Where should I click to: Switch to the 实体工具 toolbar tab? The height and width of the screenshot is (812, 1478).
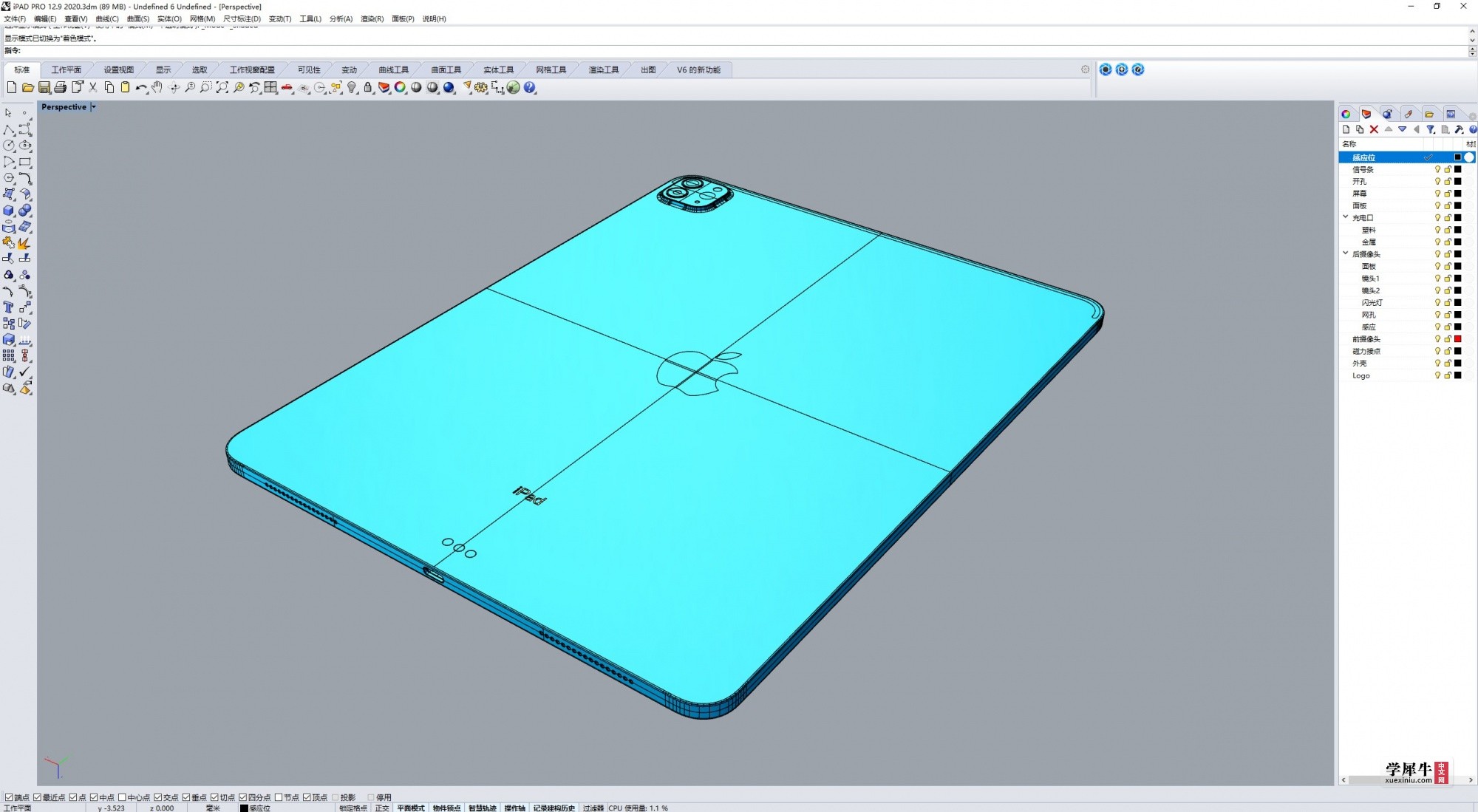coord(498,70)
